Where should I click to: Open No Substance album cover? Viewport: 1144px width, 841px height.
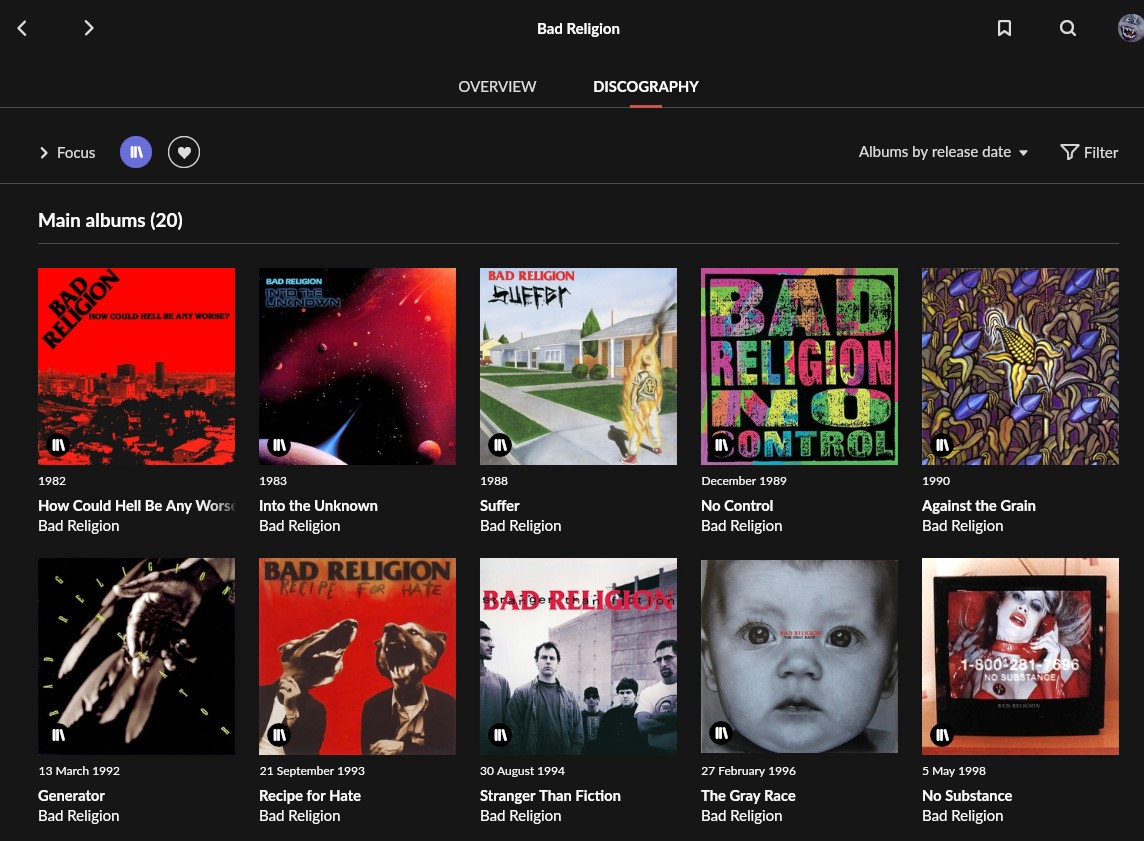pyautogui.click(x=1020, y=656)
